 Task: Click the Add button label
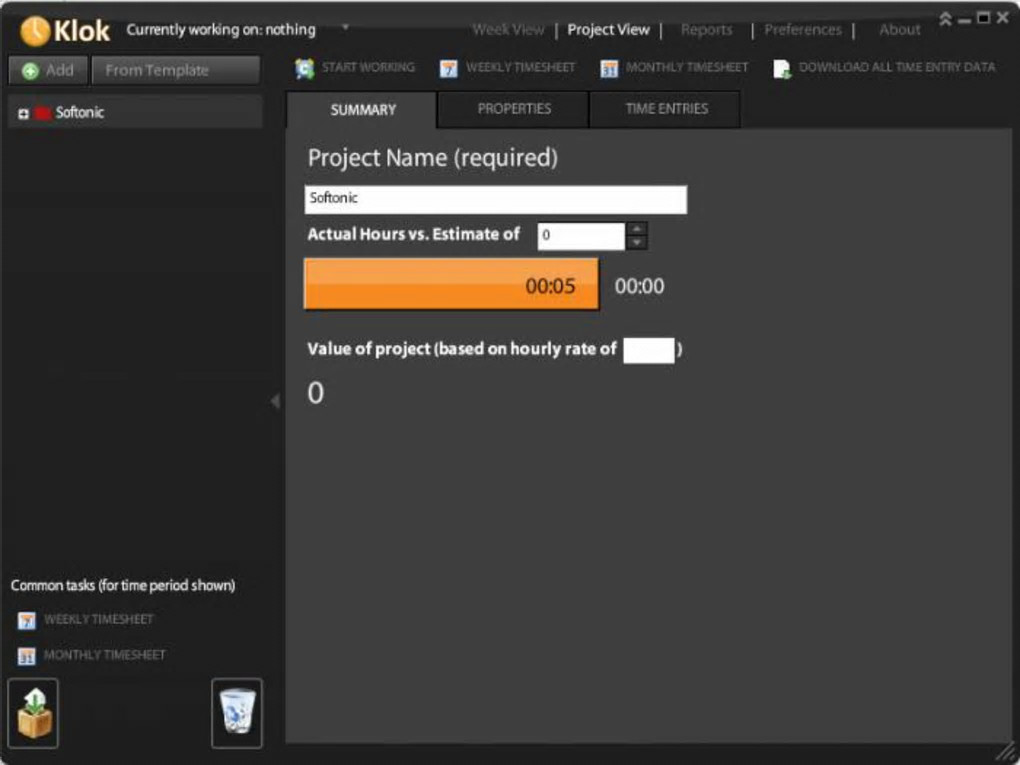(x=60, y=70)
